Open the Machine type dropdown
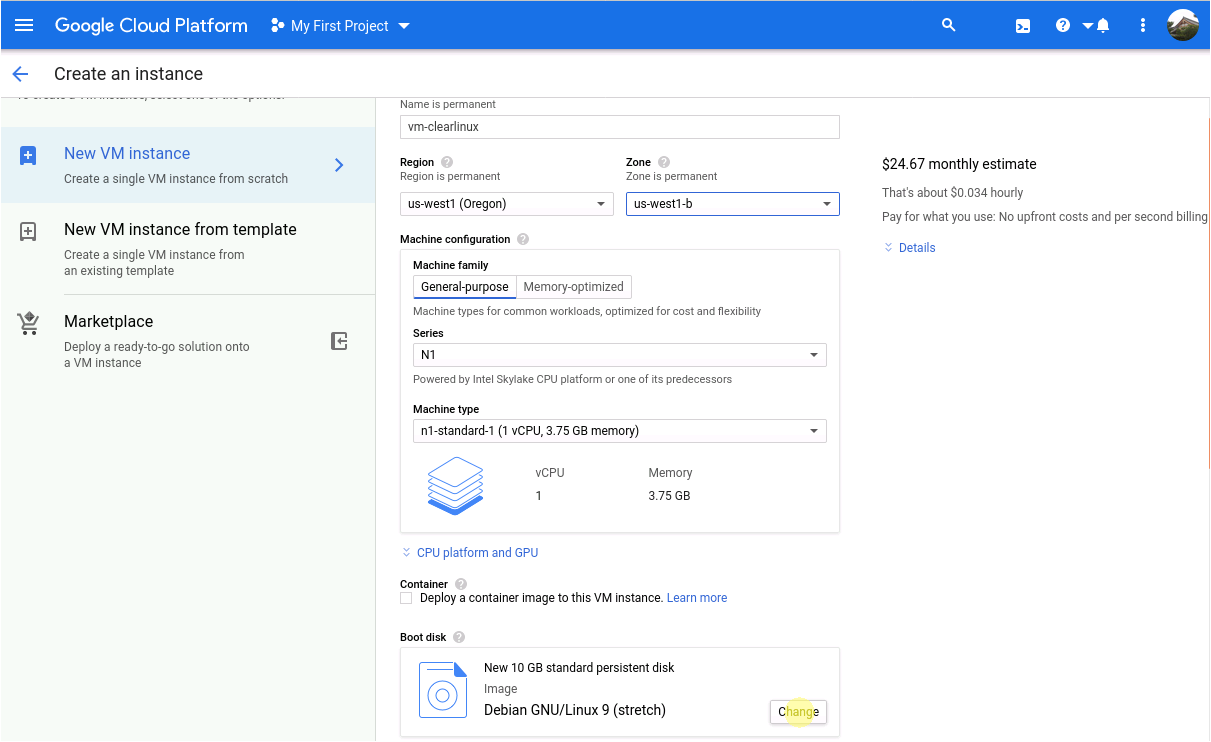 (x=620, y=431)
